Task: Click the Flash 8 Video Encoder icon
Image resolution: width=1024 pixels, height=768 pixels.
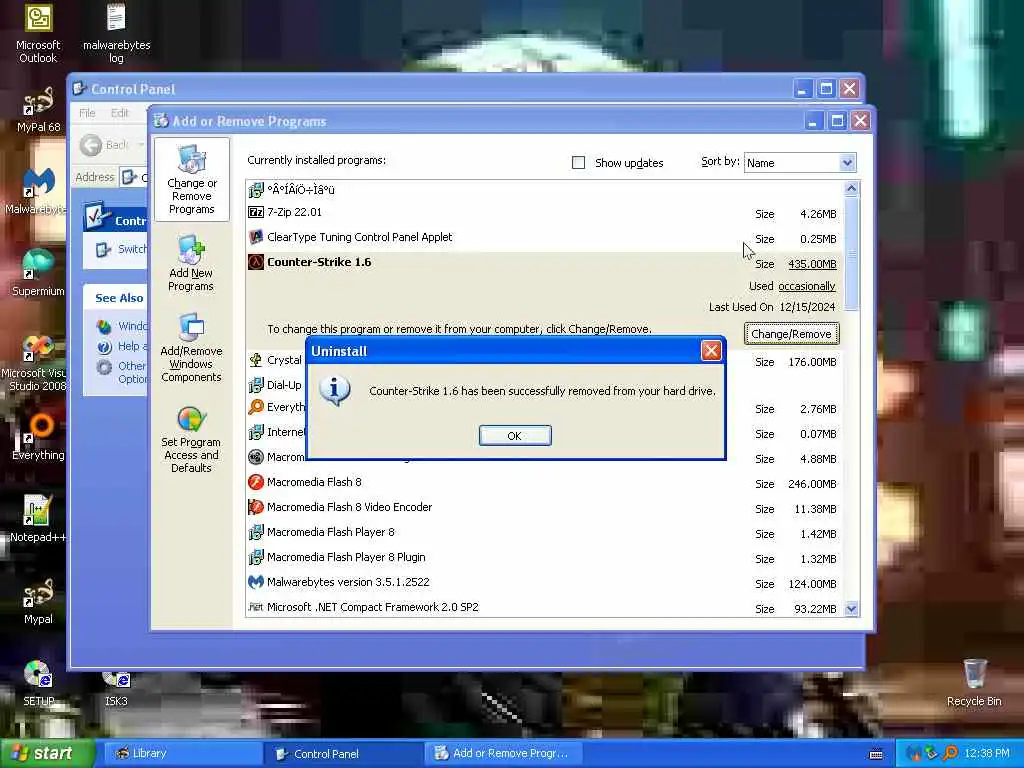Action: tap(255, 507)
